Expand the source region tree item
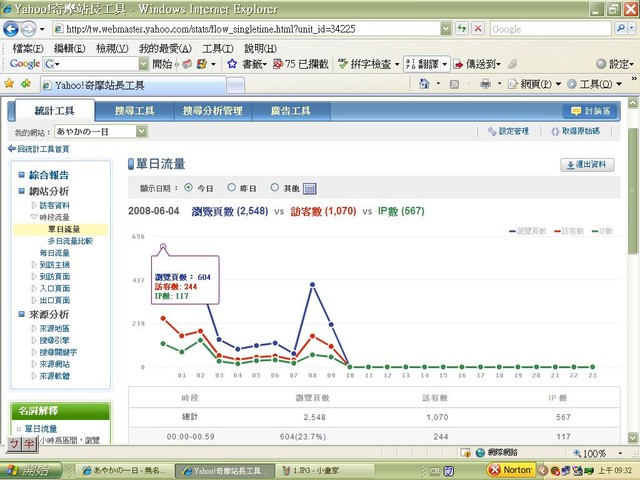The width and height of the screenshot is (640, 480). 34,328
